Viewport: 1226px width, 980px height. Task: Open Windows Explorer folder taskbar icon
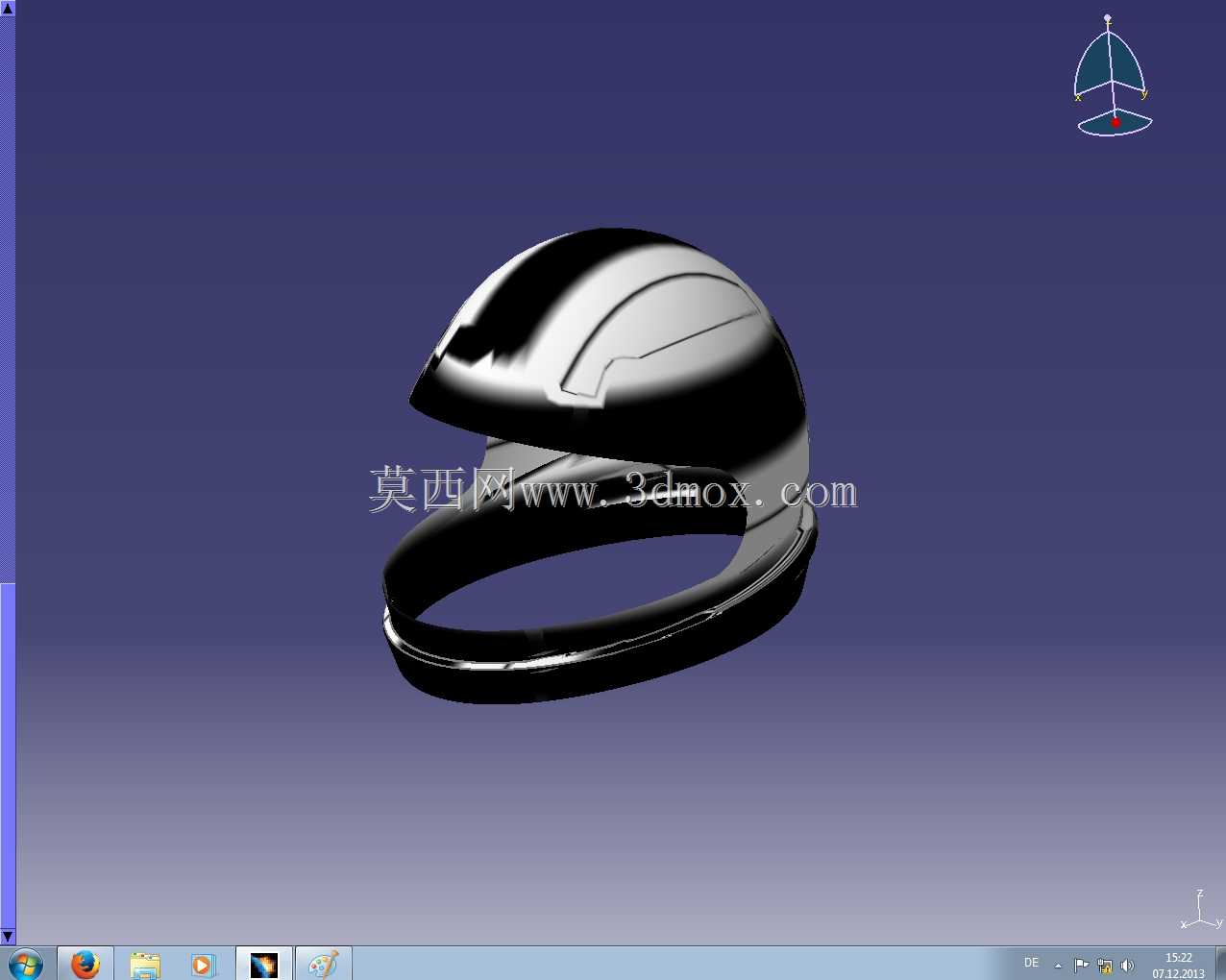click(145, 964)
